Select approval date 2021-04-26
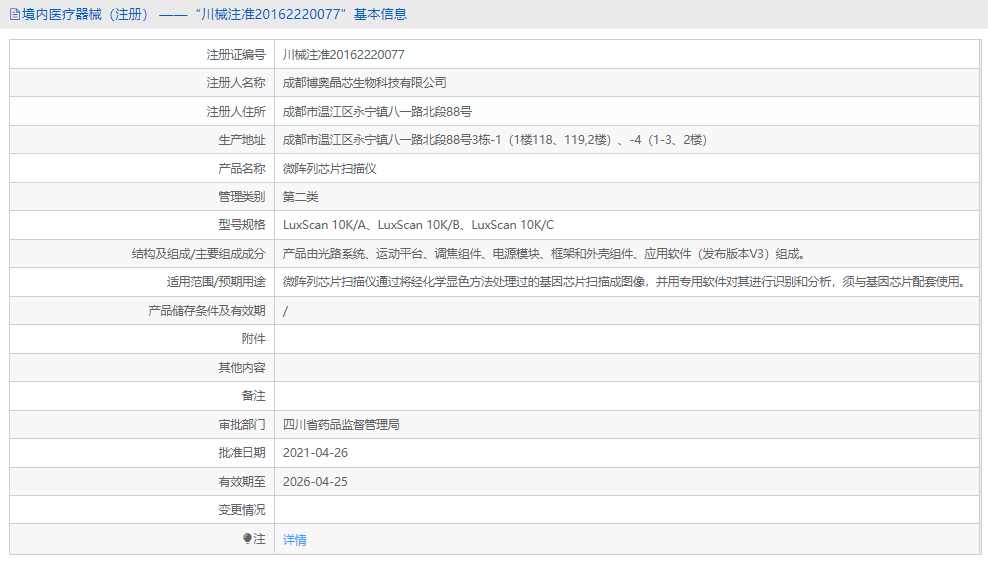Viewport: 988px width, 561px height. (x=315, y=453)
